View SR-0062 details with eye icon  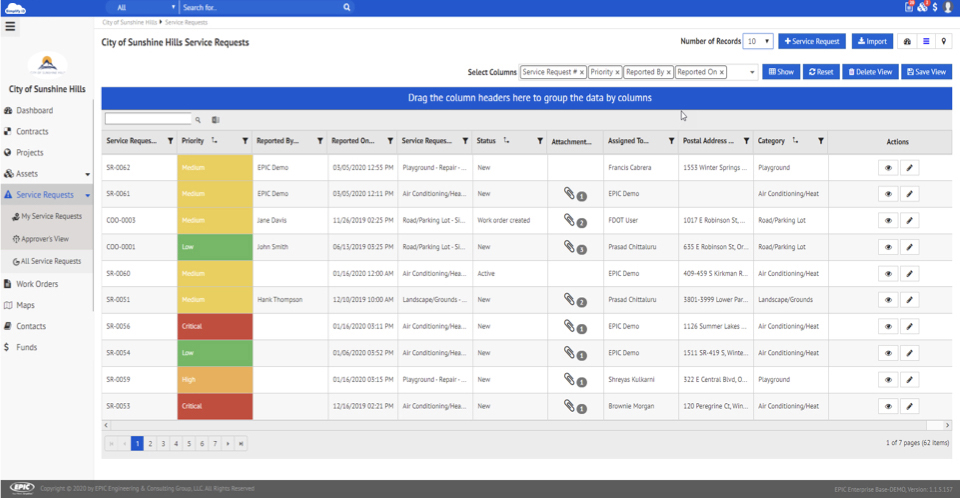887,168
